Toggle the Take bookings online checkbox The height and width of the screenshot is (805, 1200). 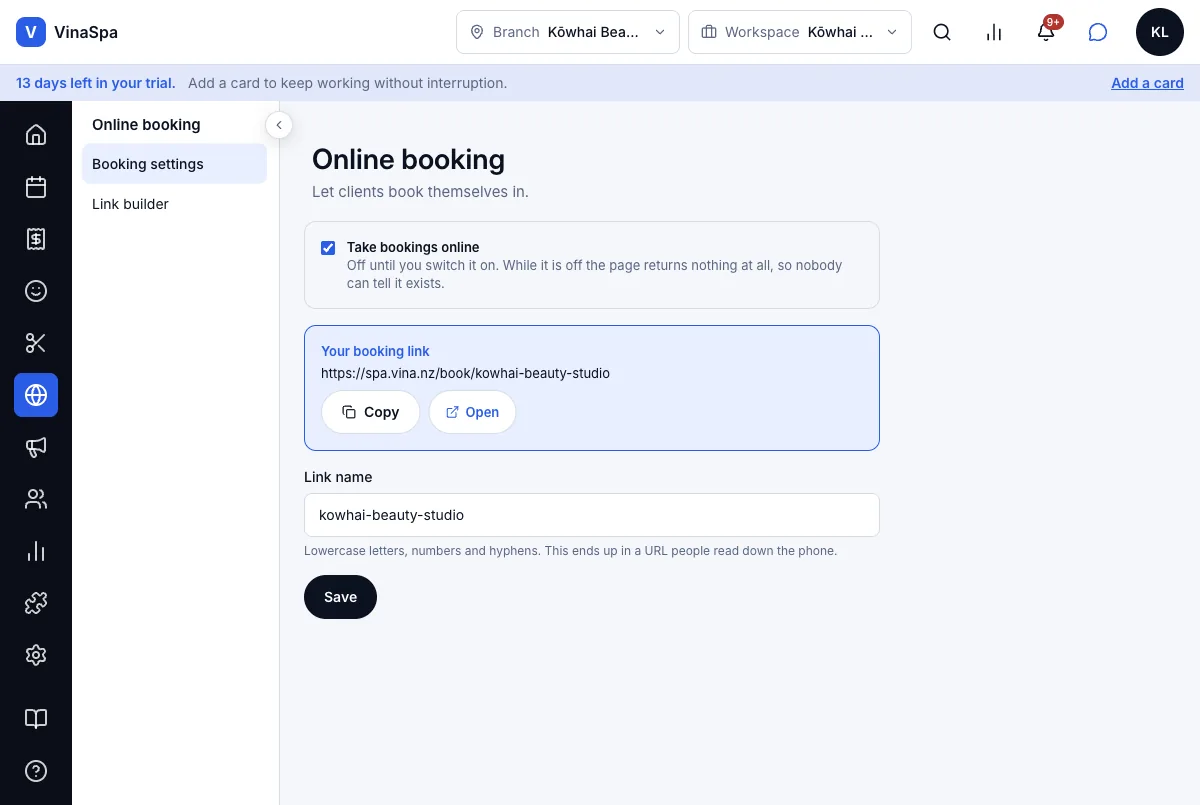328,248
